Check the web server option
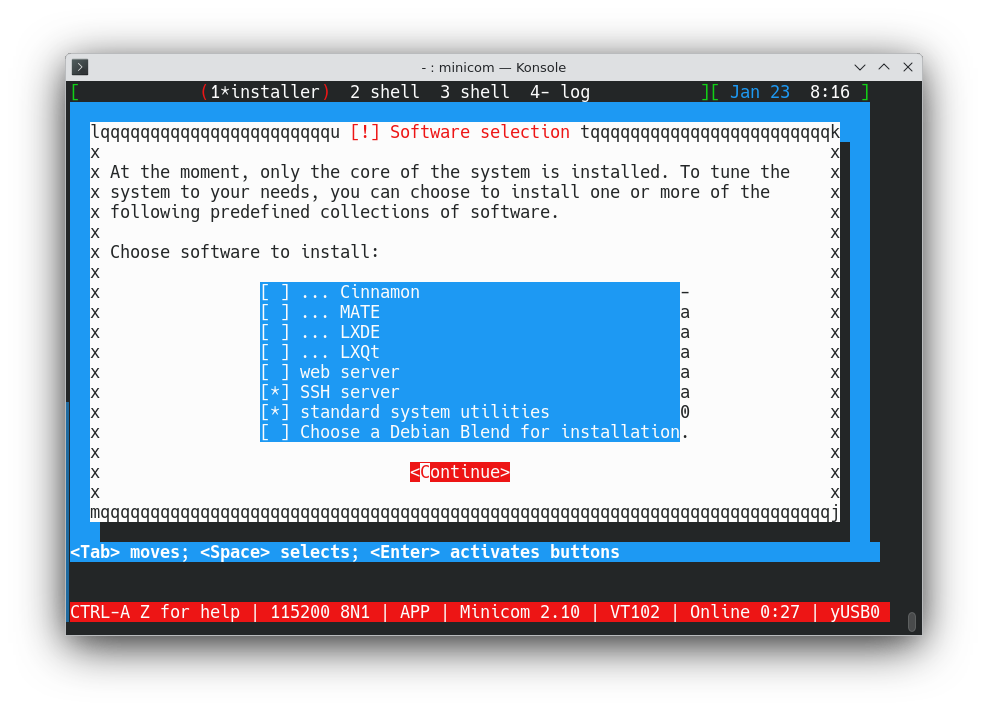 coord(275,372)
